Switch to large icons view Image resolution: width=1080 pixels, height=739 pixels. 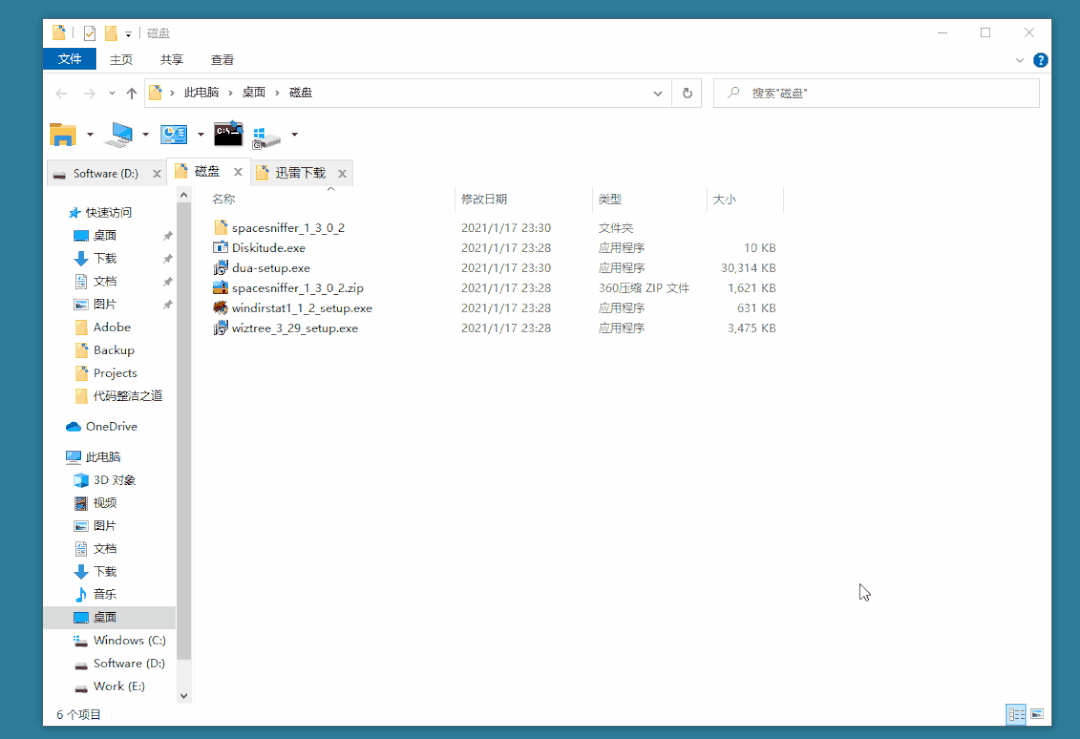[x=1037, y=714]
